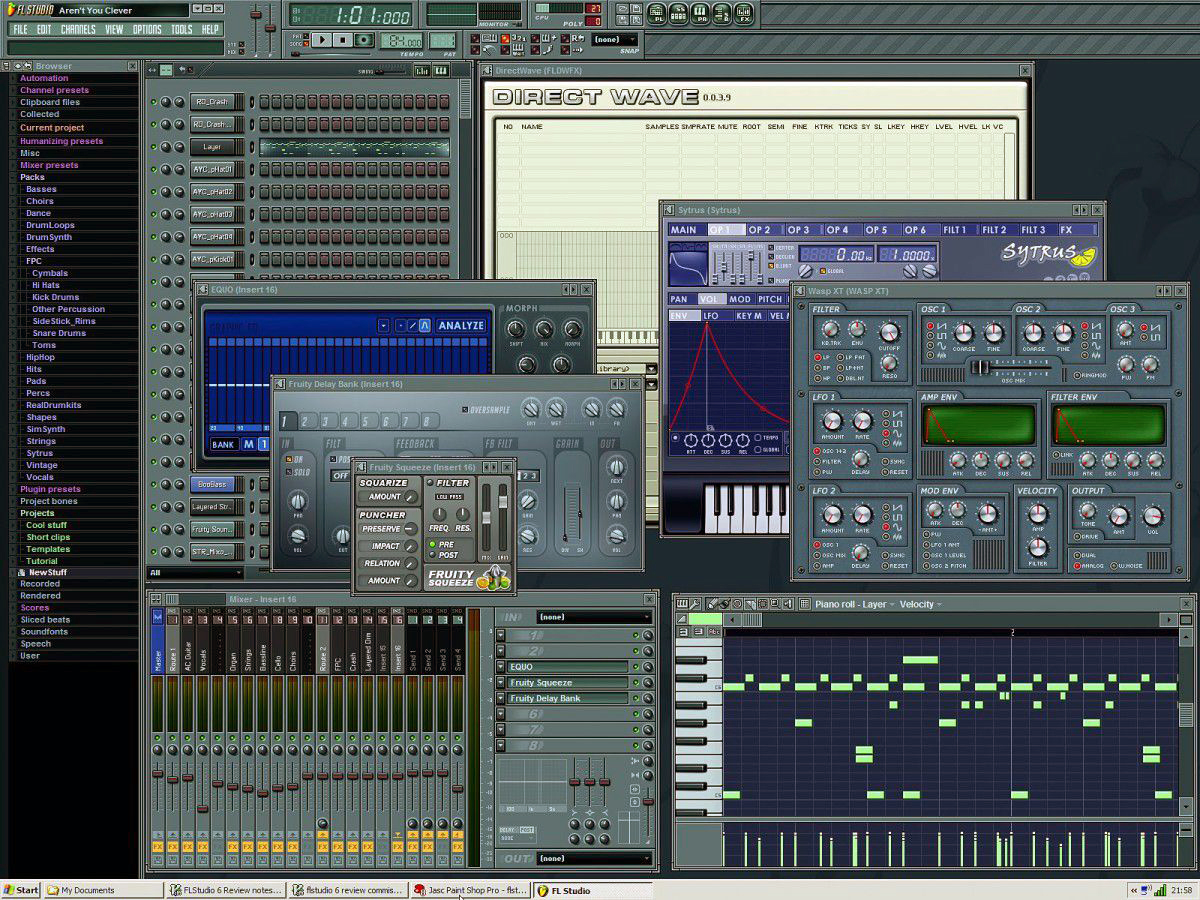The height and width of the screenshot is (900, 1200).
Task: Click the save project disk icon
Action: 634,8
